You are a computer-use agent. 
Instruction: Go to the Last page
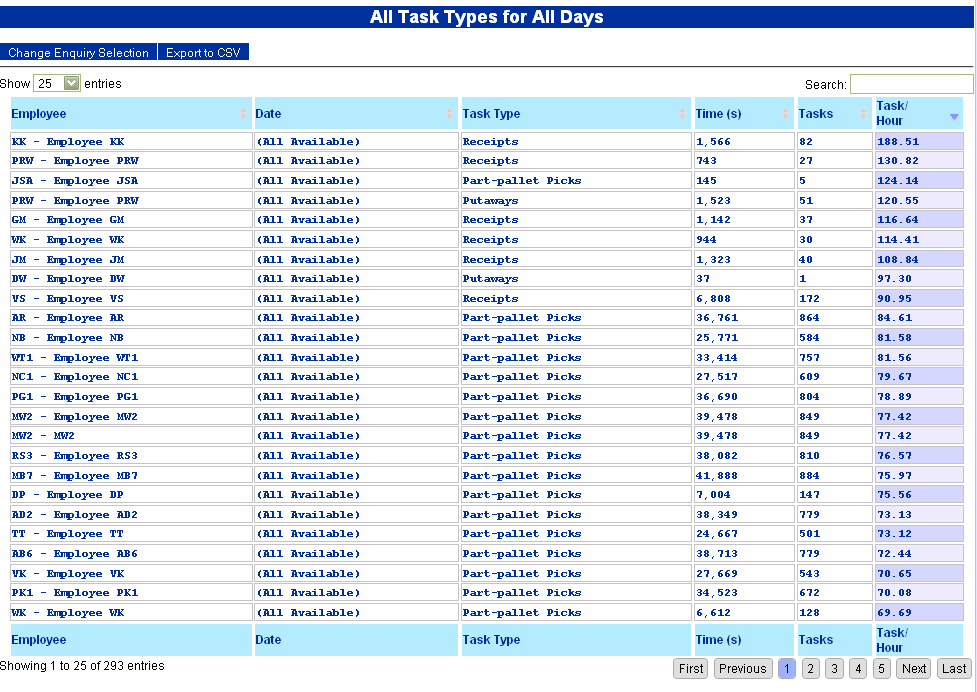coord(954,668)
